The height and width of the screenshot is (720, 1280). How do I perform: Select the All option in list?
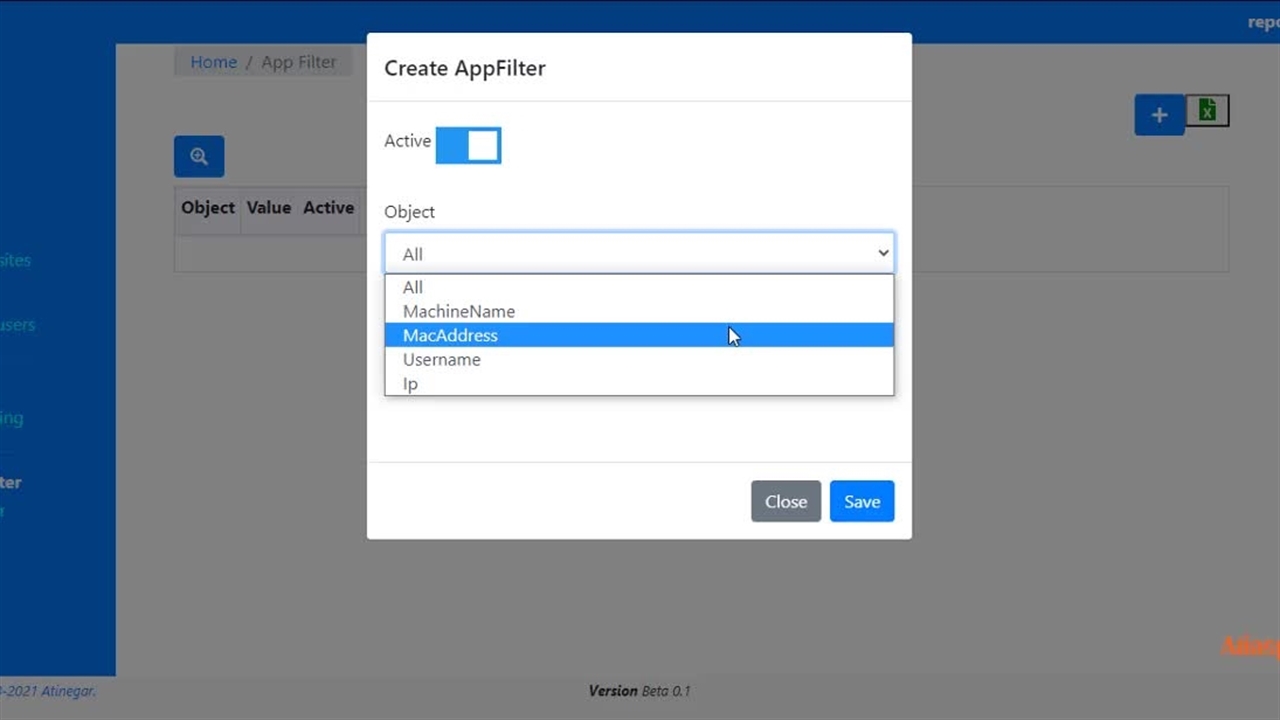click(x=413, y=287)
